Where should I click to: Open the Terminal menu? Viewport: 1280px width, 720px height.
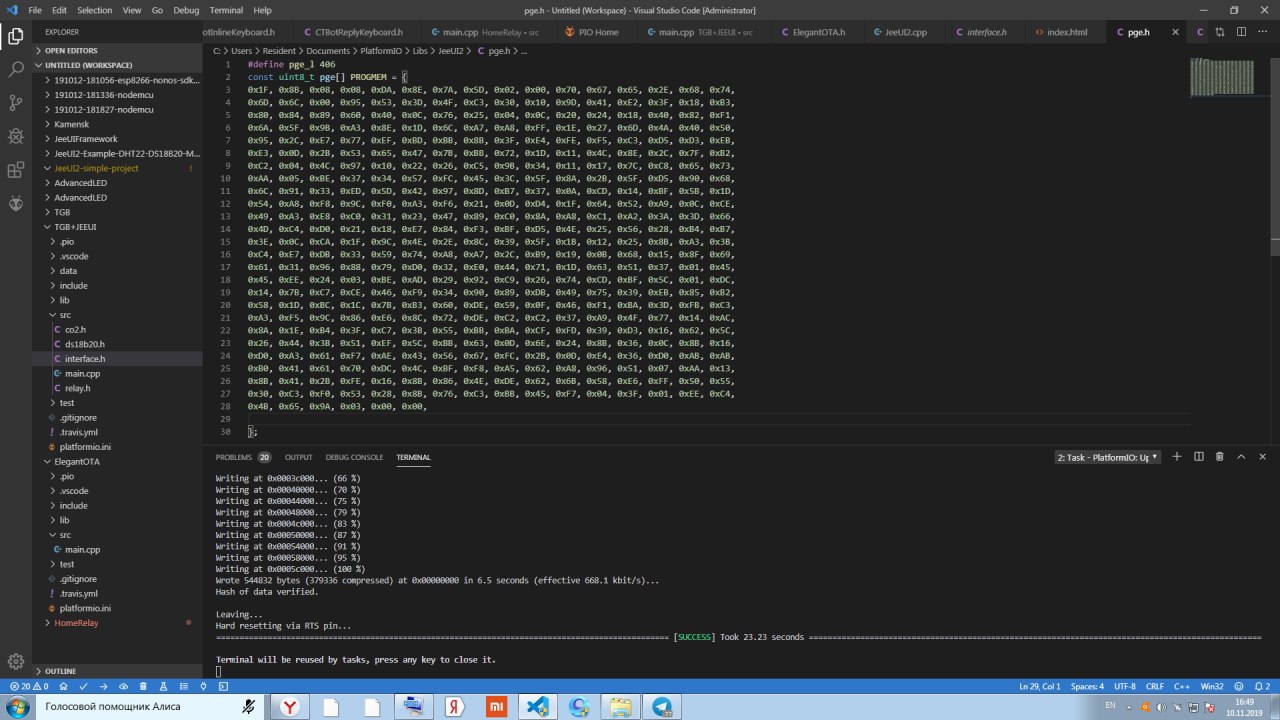click(225, 10)
